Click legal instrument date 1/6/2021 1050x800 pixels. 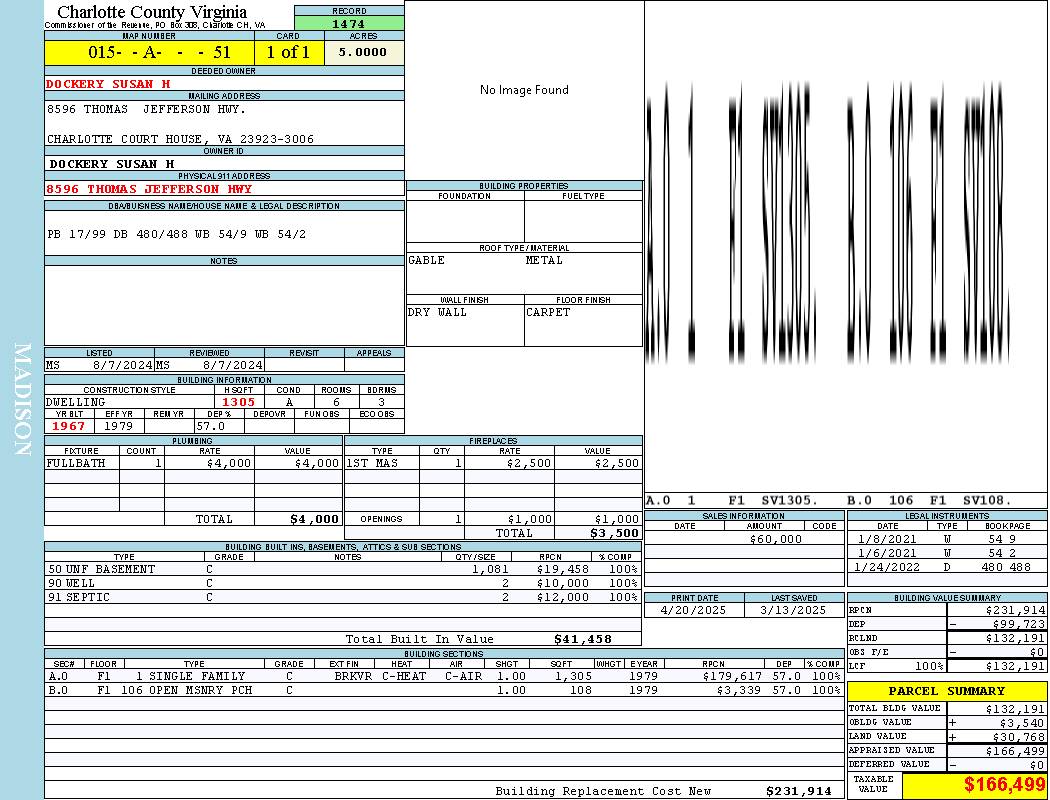pos(887,553)
